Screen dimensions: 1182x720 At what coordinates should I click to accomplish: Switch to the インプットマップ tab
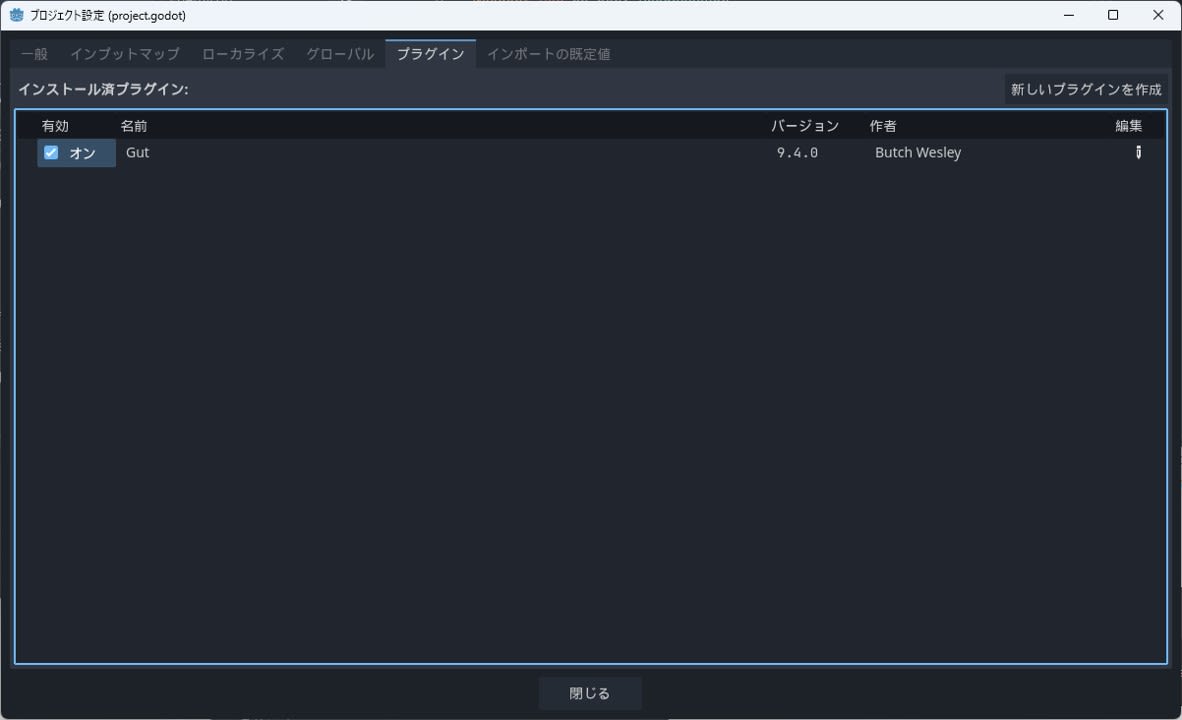tap(125, 54)
